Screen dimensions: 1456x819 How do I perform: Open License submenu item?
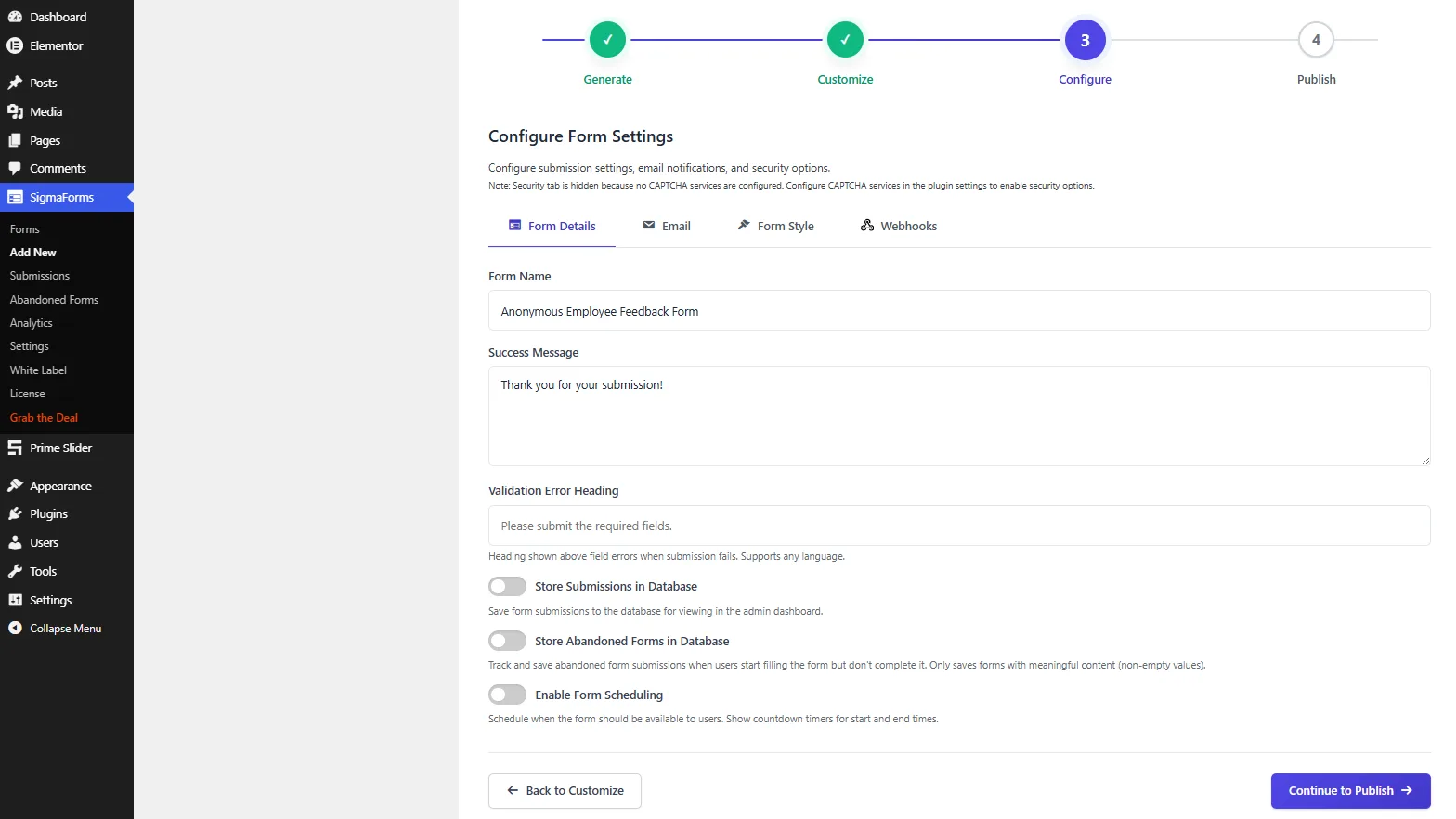28,394
